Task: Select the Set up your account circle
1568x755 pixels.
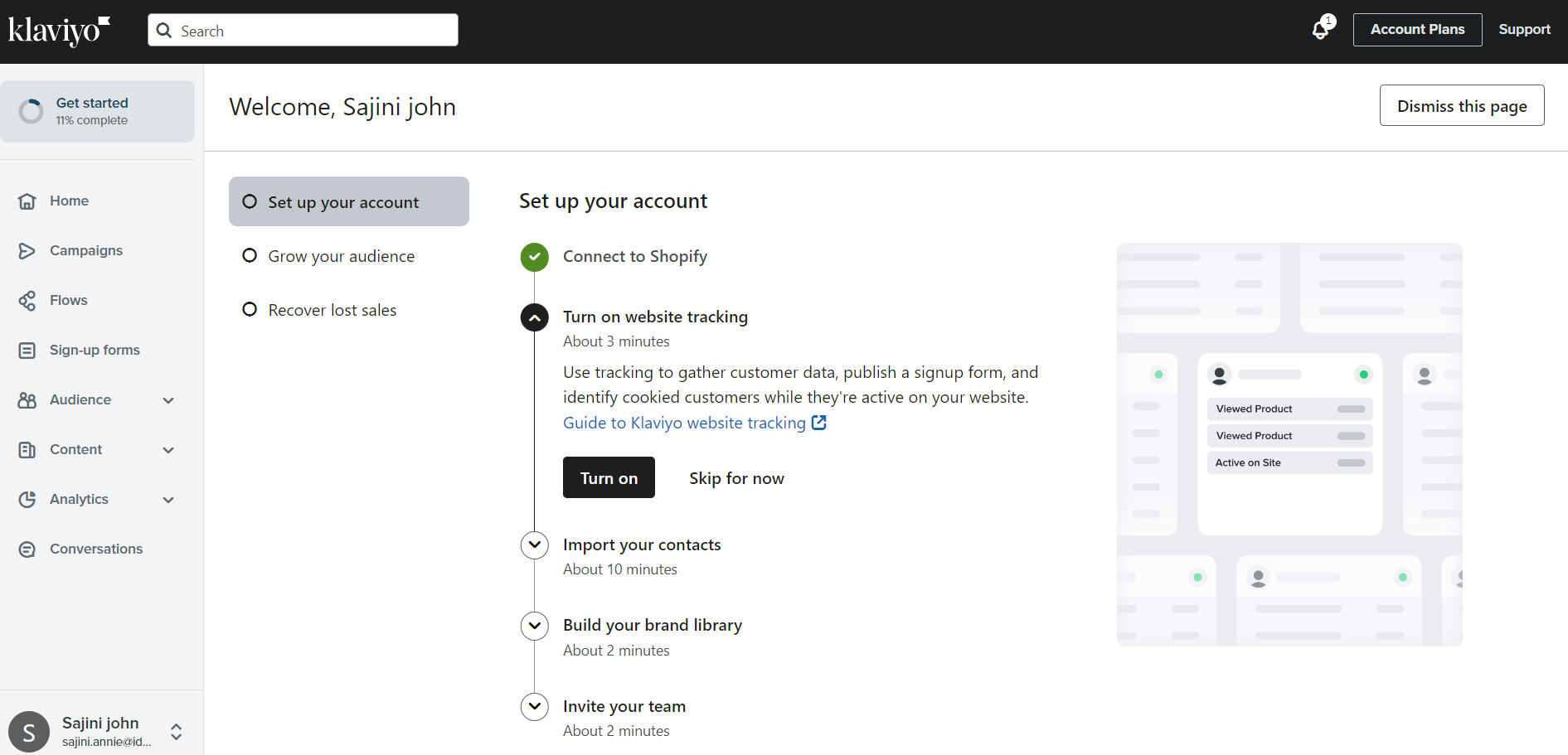Action: point(250,201)
